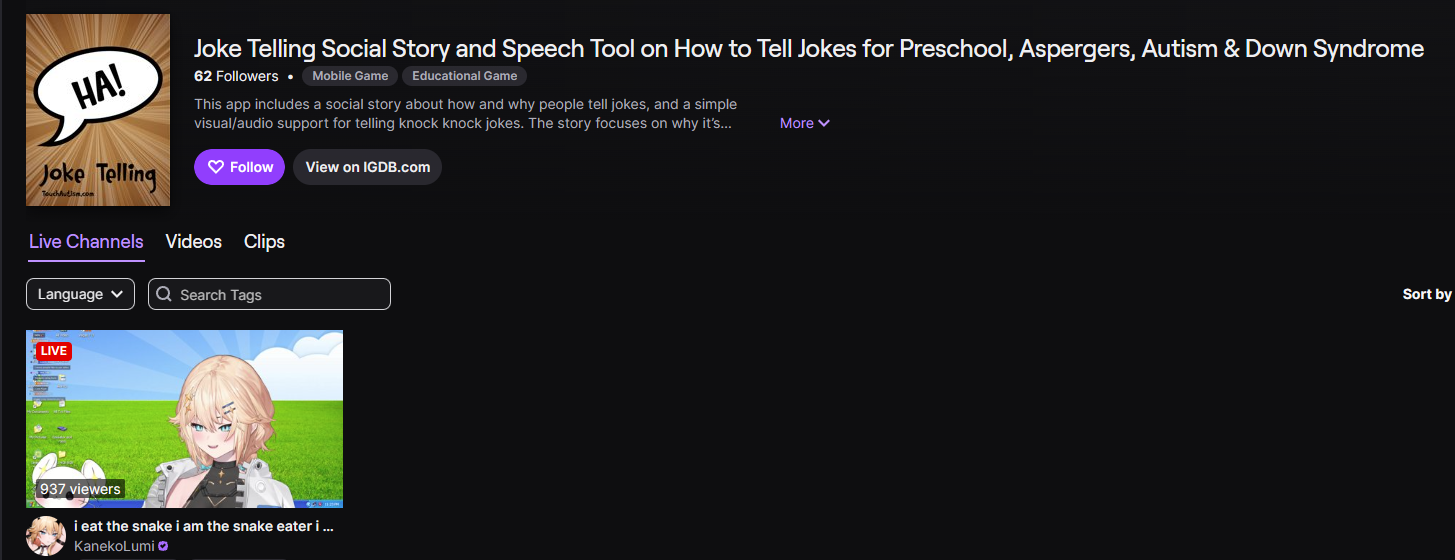
Task: Open the 'i eat the snake' stream title
Action: (204, 526)
